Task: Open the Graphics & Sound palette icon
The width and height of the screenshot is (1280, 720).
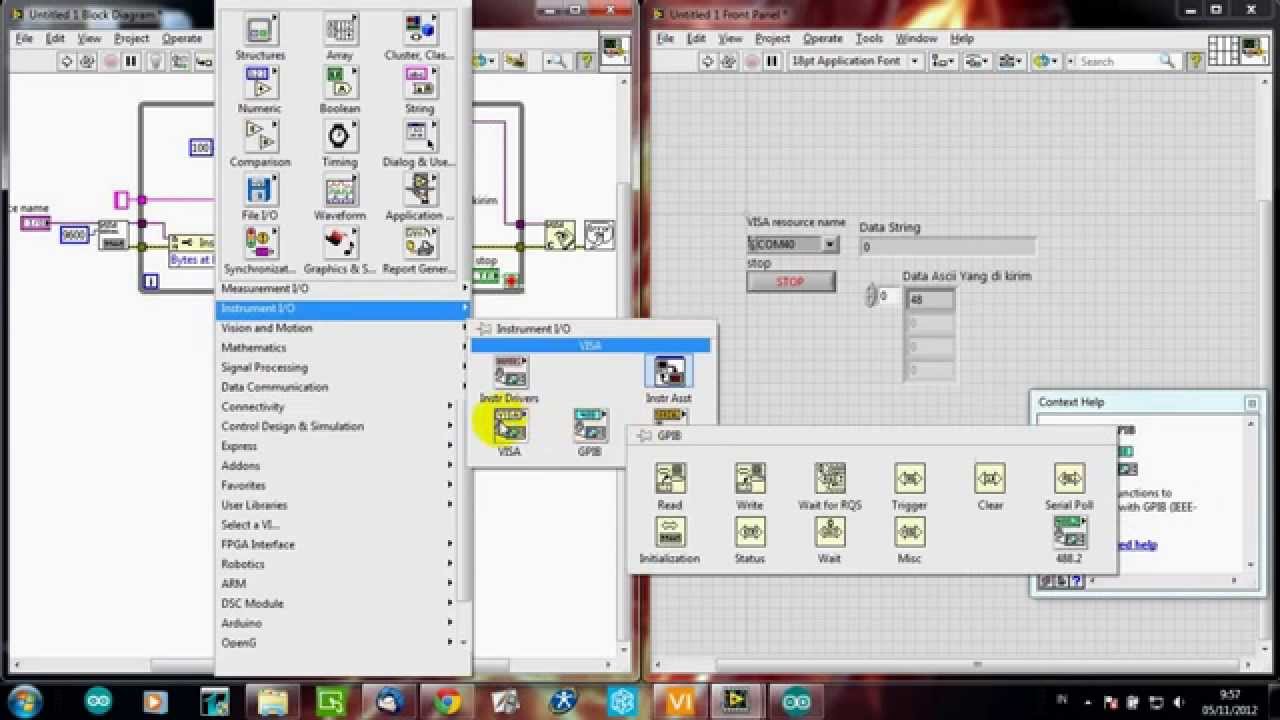Action: tap(340, 242)
